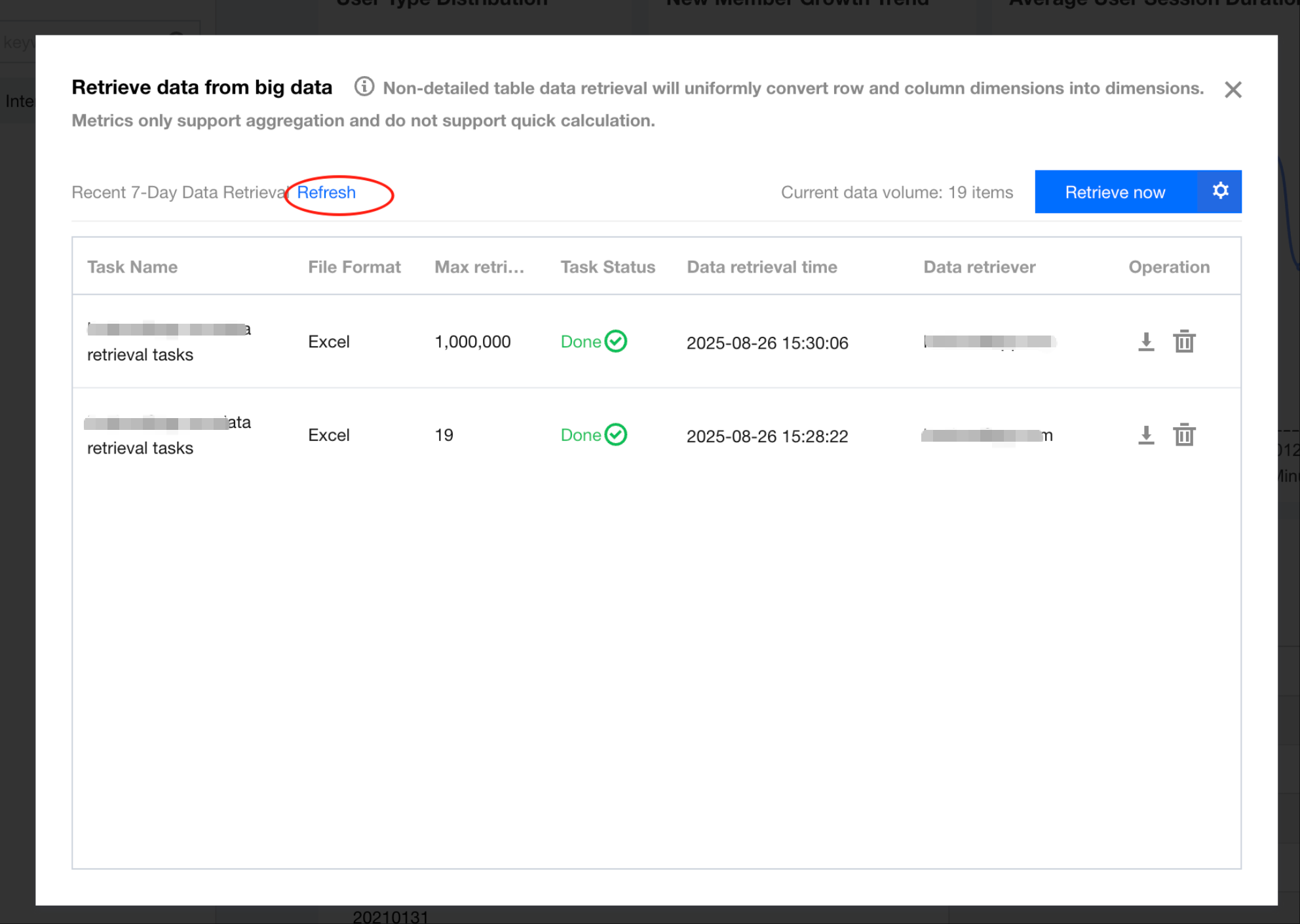The height and width of the screenshot is (924, 1300).
Task: Select the second task's Done status
Action: pyautogui.click(x=593, y=435)
